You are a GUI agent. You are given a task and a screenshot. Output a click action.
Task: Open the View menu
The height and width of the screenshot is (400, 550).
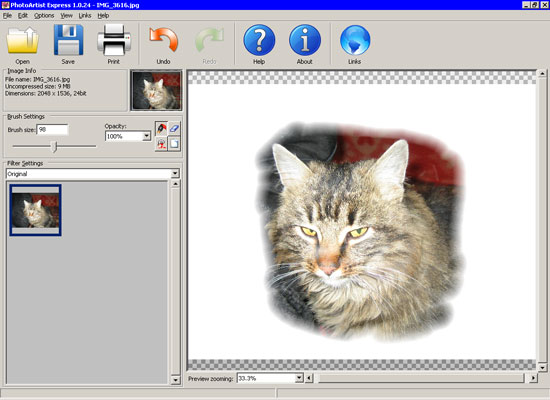[x=66, y=15]
